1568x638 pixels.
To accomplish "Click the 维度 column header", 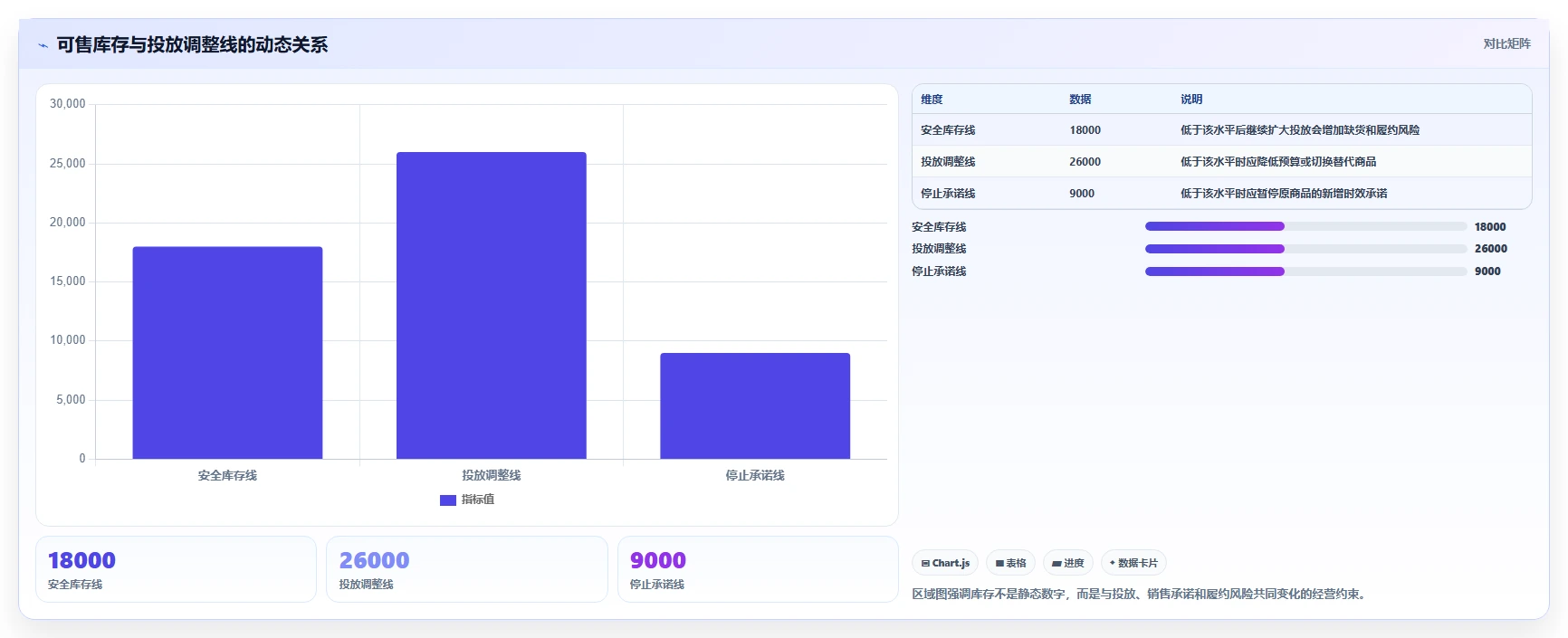I will pos(932,100).
